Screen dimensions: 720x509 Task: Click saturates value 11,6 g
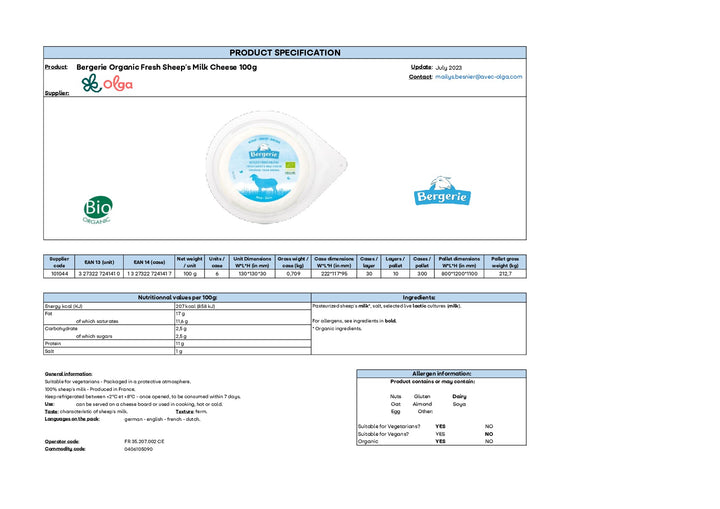pyautogui.click(x=181, y=321)
